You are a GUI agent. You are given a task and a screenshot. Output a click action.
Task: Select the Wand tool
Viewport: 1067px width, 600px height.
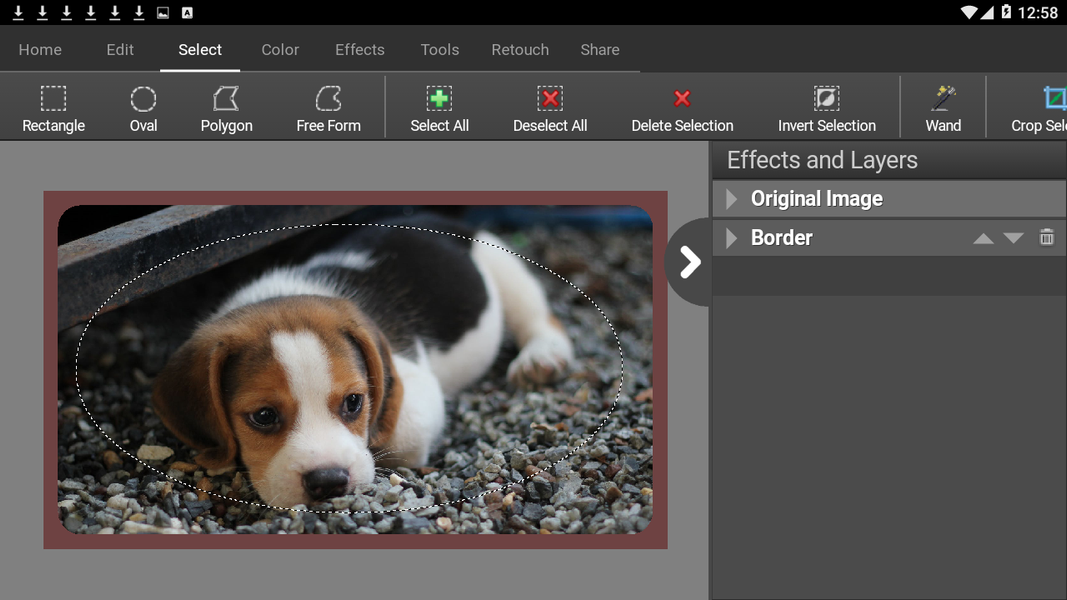(x=943, y=106)
